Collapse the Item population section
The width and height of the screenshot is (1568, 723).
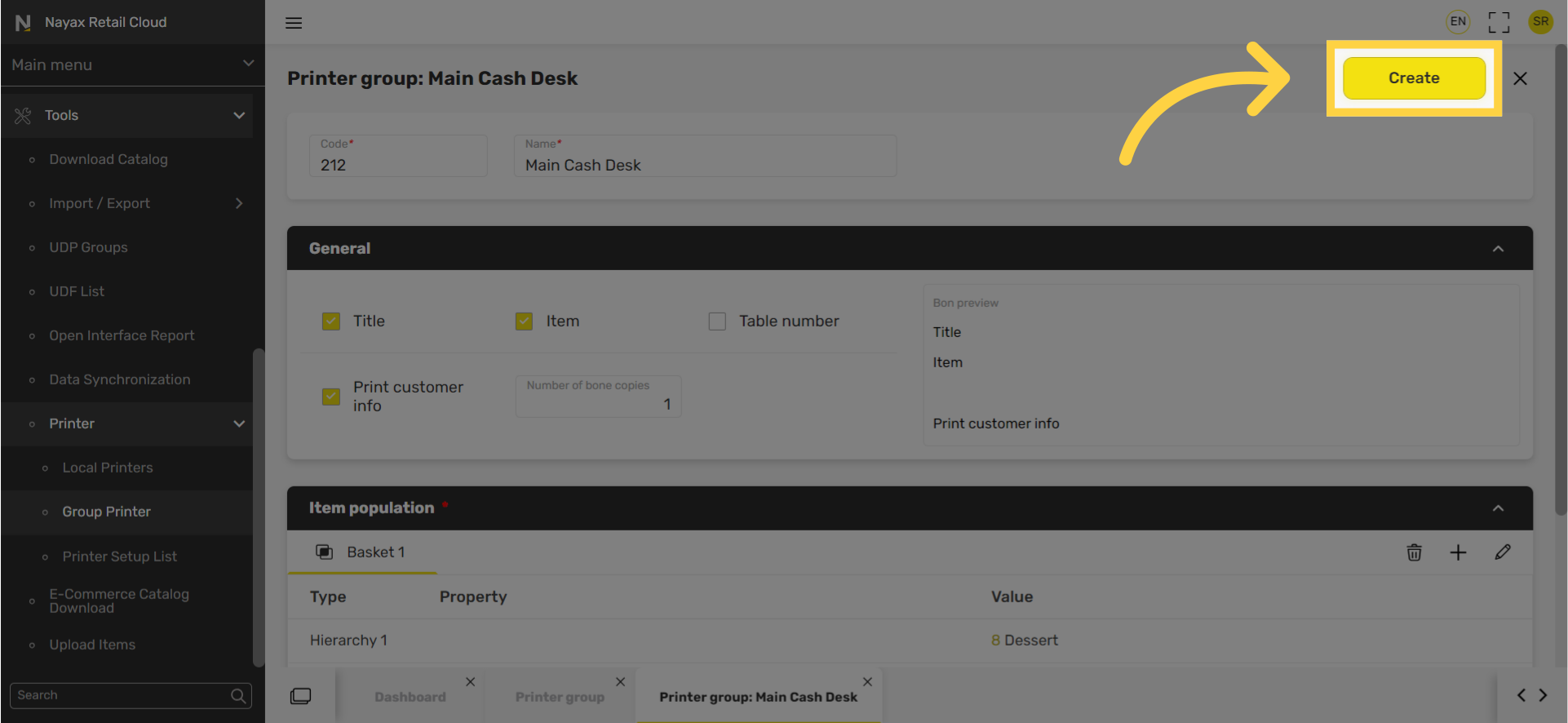[x=1498, y=508]
